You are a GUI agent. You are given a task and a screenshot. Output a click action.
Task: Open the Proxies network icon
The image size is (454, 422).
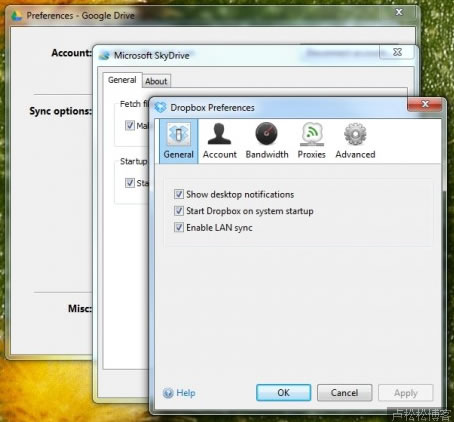312,134
